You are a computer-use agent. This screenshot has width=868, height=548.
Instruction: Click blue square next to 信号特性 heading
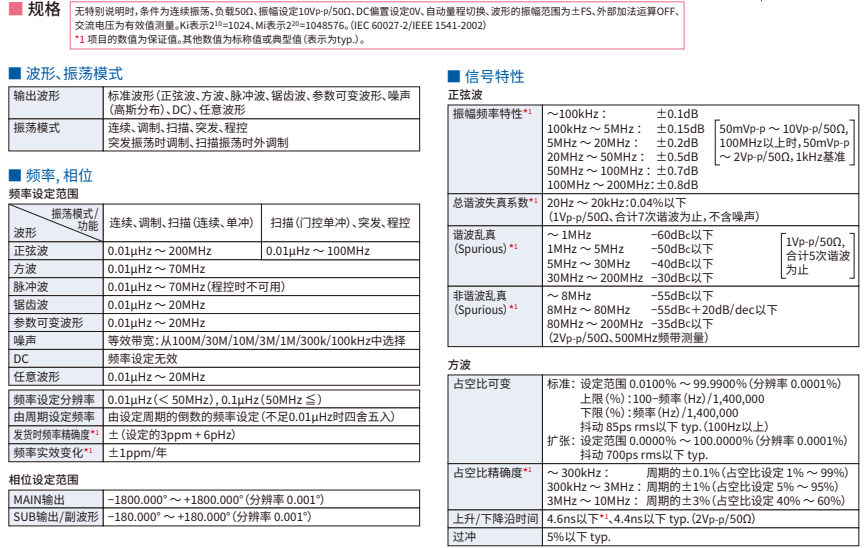coord(455,77)
